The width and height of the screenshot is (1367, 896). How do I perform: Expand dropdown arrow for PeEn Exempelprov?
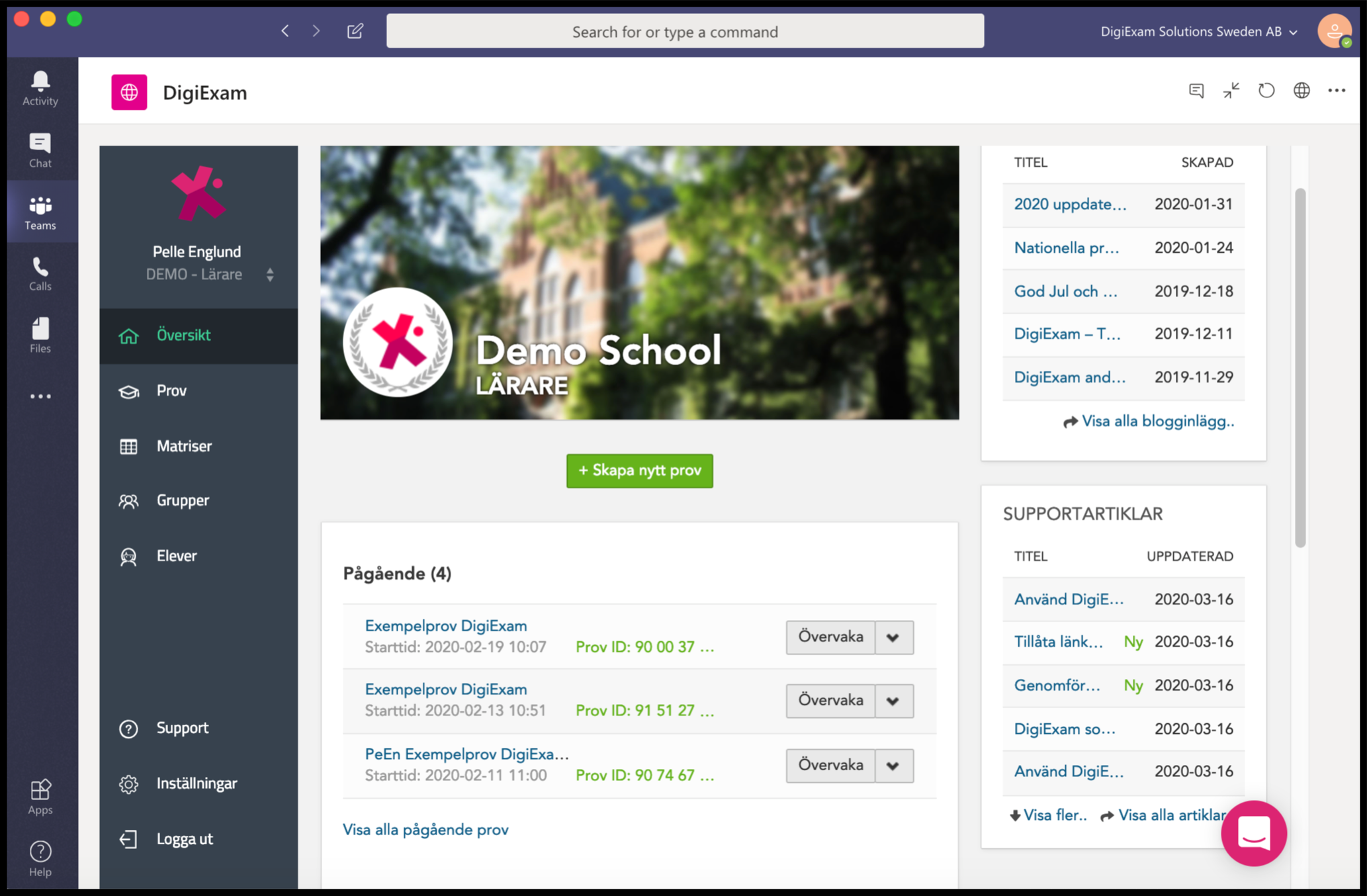tap(894, 766)
